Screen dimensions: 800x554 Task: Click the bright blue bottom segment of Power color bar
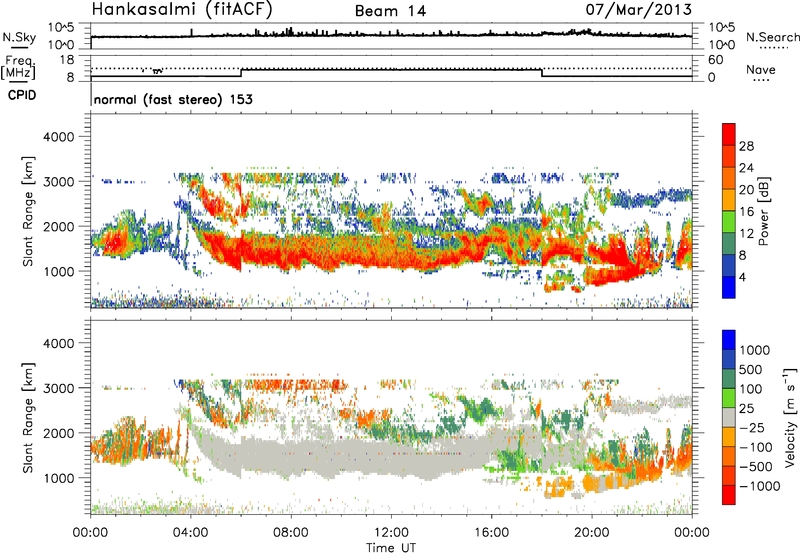pyautogui.click(x=729, y=287)
